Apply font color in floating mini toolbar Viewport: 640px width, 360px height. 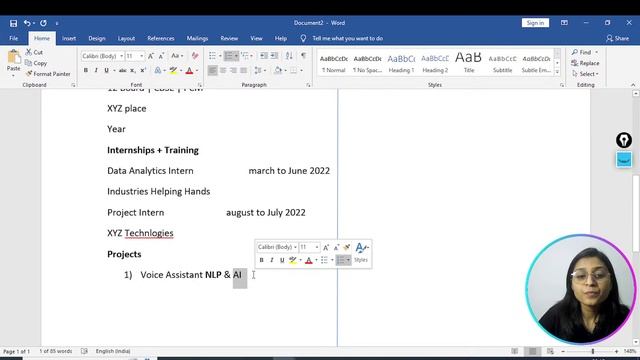point(309,260)
